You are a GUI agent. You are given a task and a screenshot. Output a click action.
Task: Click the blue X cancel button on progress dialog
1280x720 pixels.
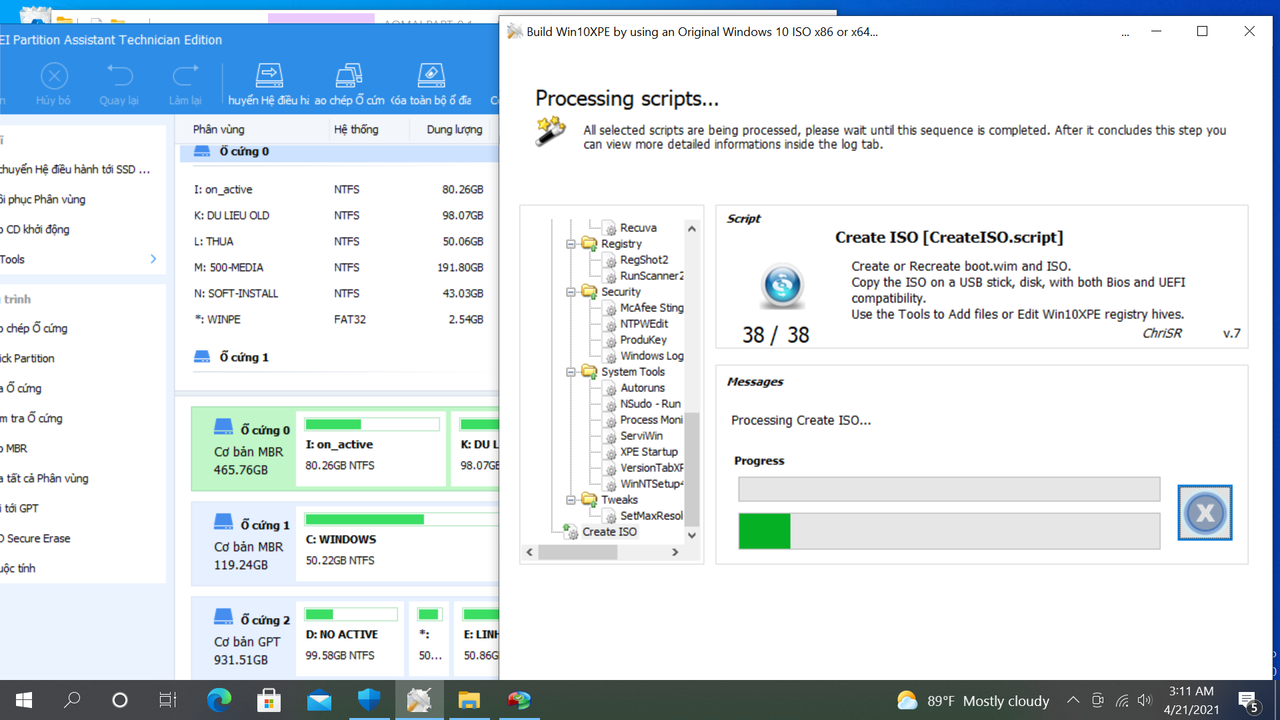point(1204,512)
